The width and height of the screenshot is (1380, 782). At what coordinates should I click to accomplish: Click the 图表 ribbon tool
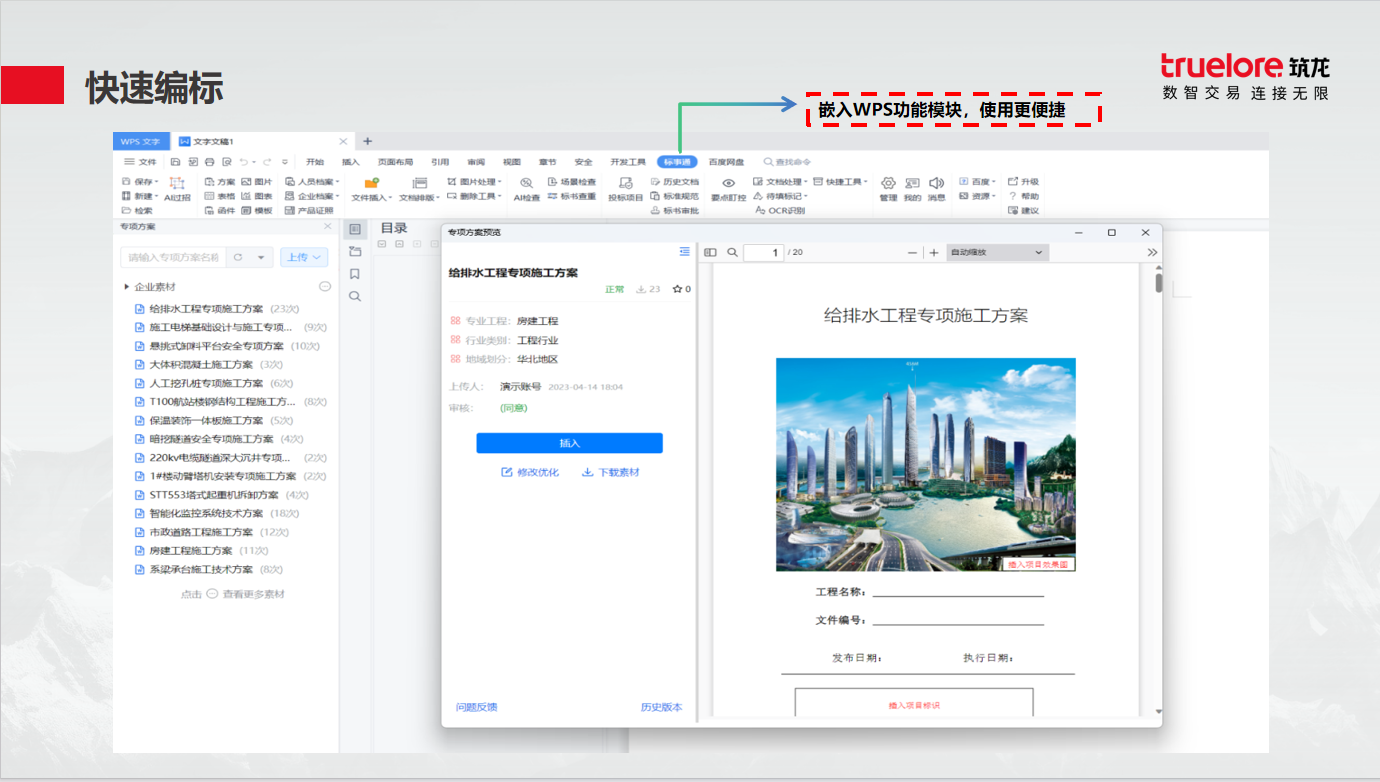(257, 196)
